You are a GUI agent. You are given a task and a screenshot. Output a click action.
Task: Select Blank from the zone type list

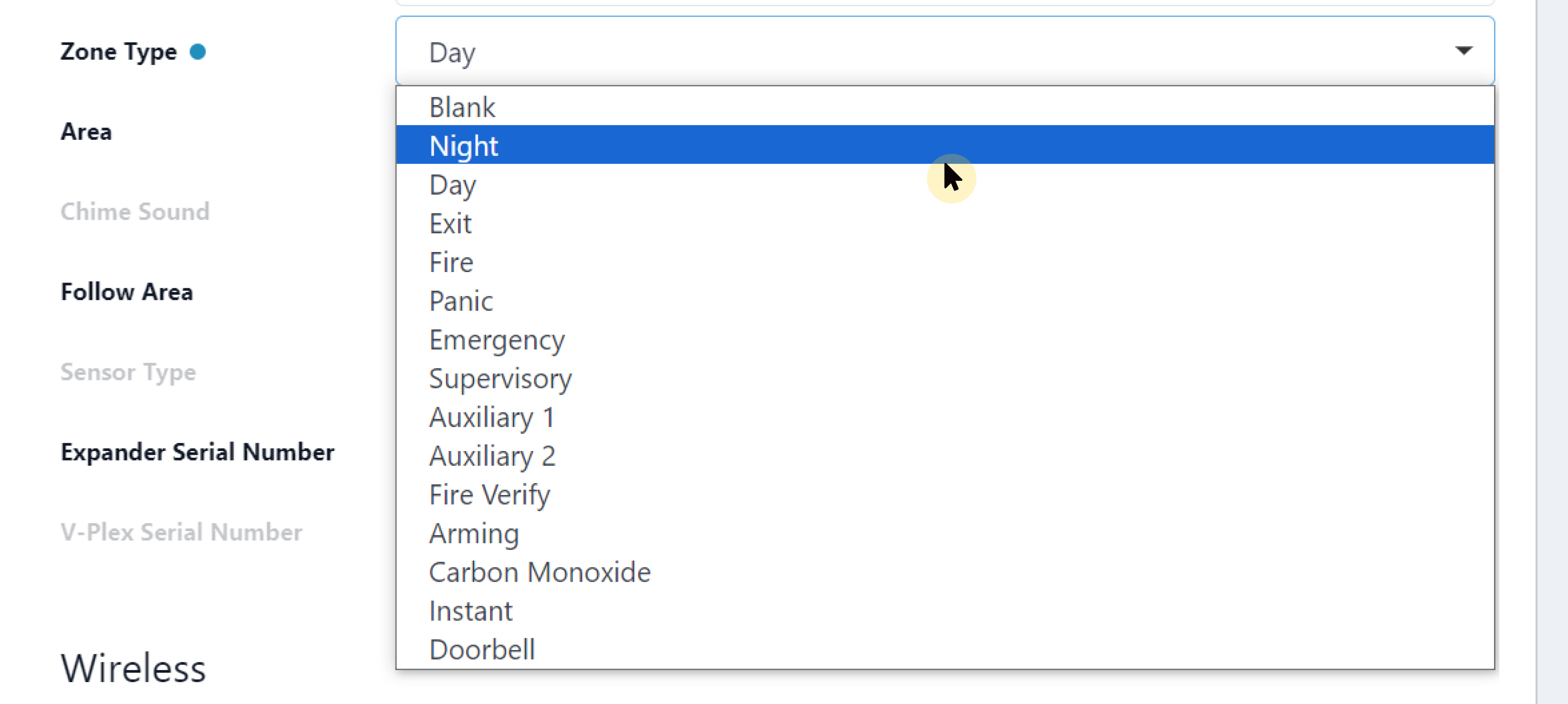(x=463, y=107)
